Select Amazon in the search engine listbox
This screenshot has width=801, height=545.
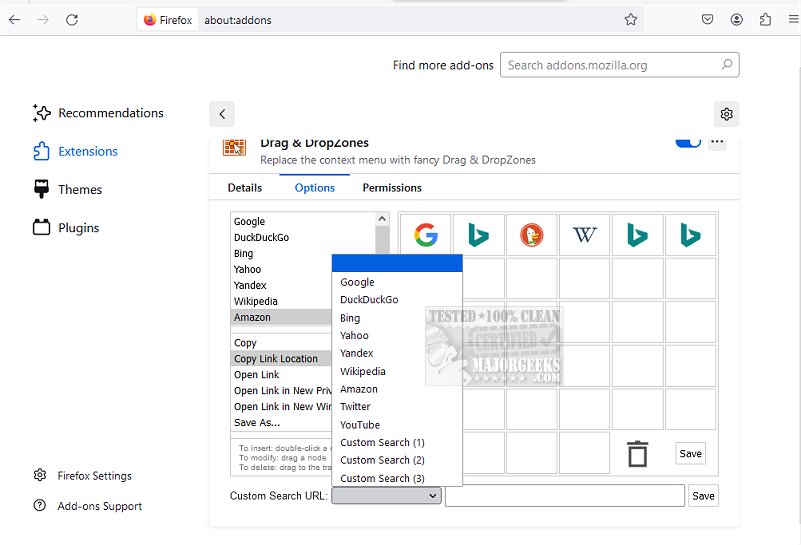pos(281,317)
